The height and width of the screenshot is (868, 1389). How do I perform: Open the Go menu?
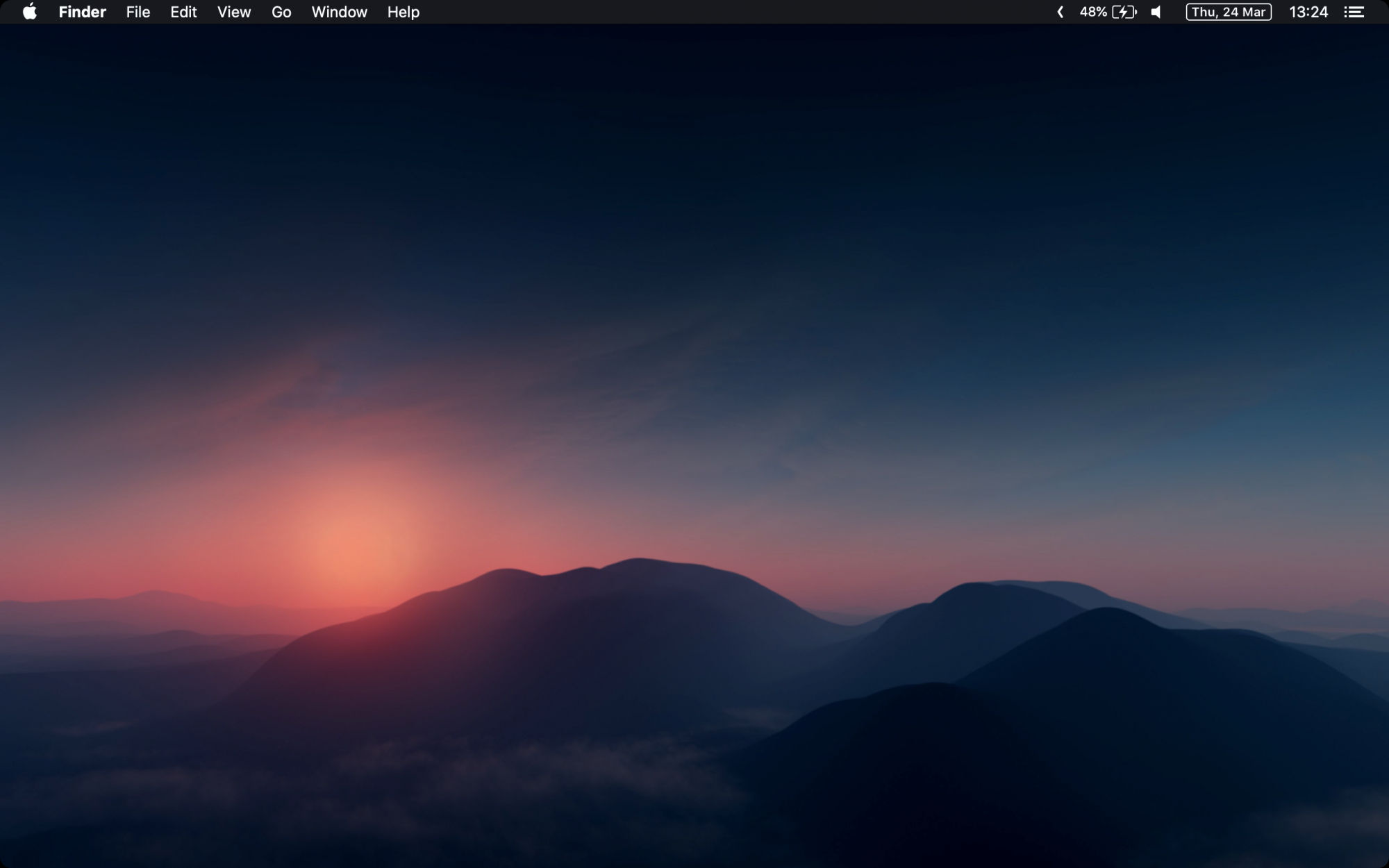coord(281,12)
